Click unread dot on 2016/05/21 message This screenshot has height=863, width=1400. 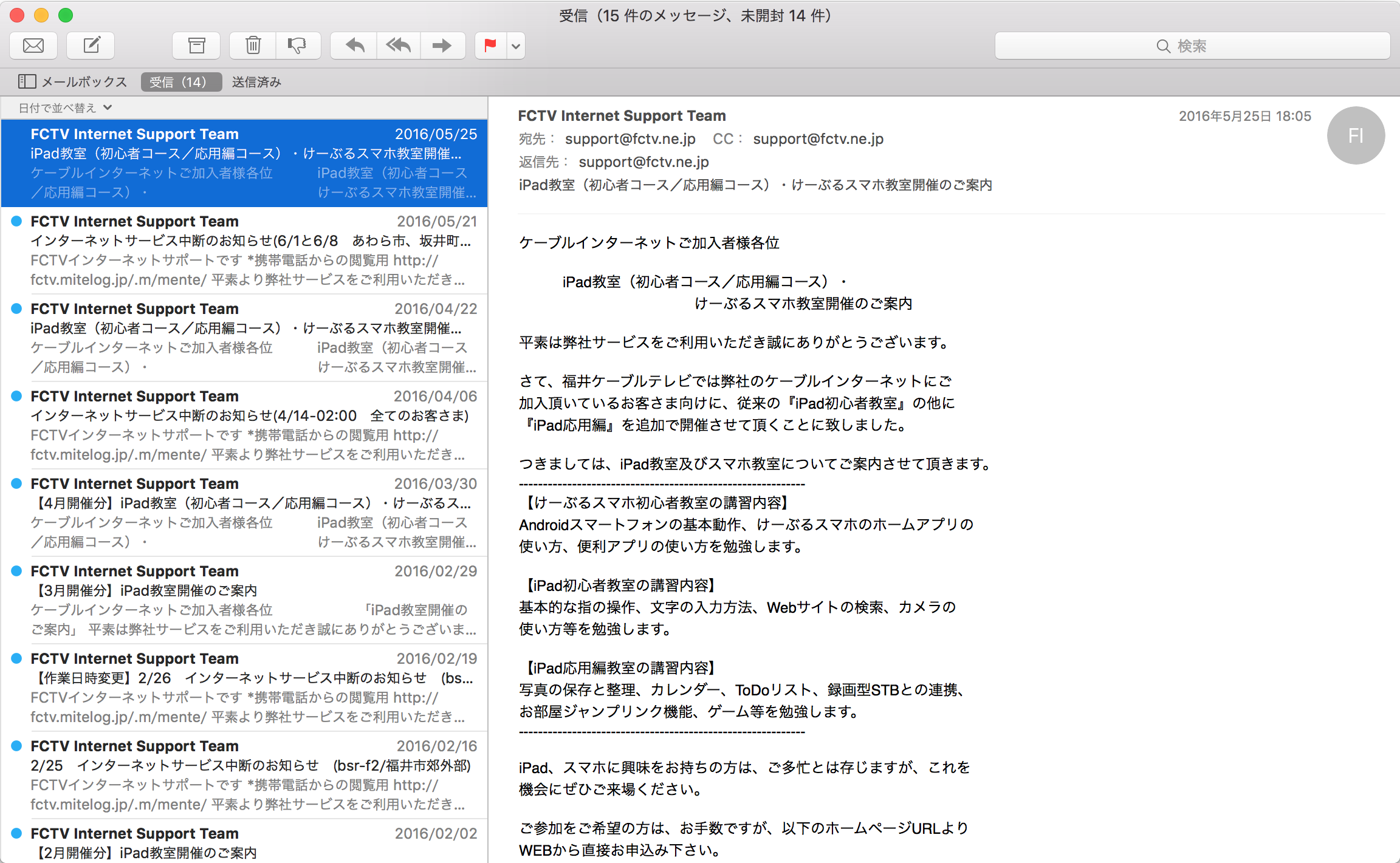click(x=17, y=221)
